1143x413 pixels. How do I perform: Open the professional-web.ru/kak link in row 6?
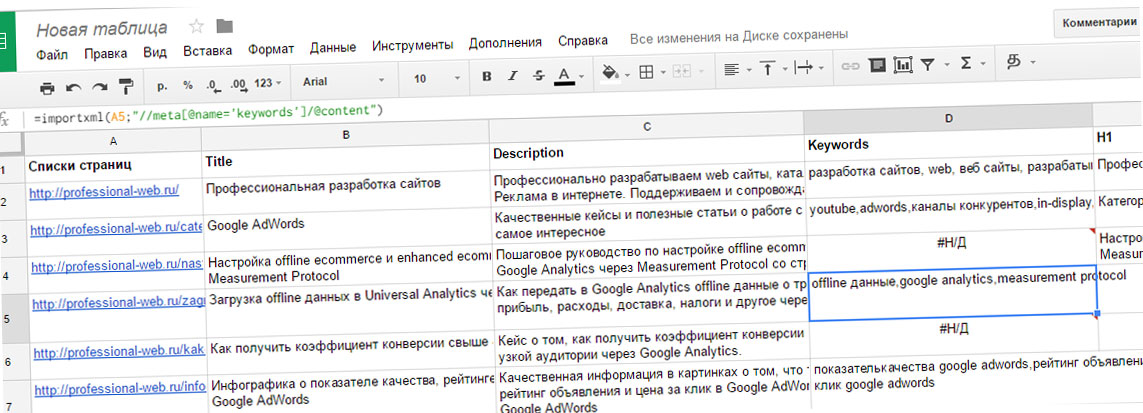(x=120, y=351)
